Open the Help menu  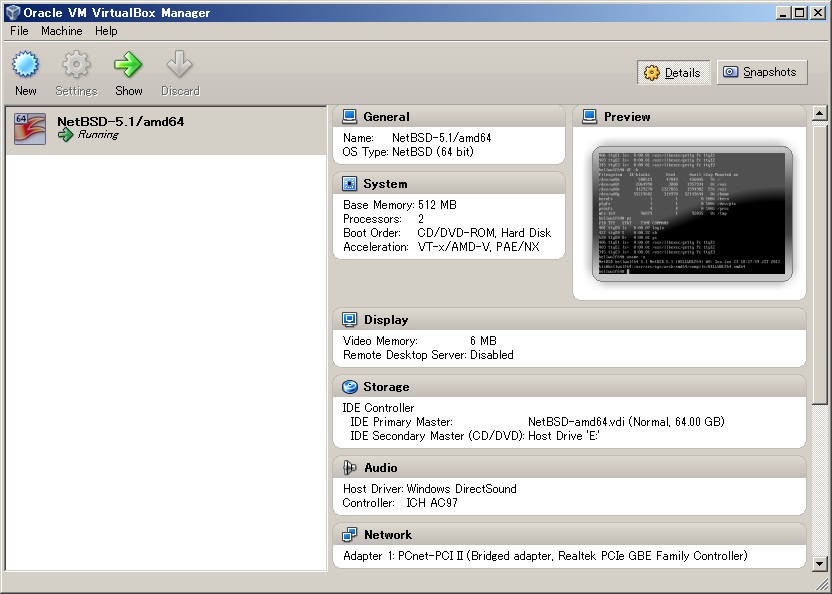106,31
